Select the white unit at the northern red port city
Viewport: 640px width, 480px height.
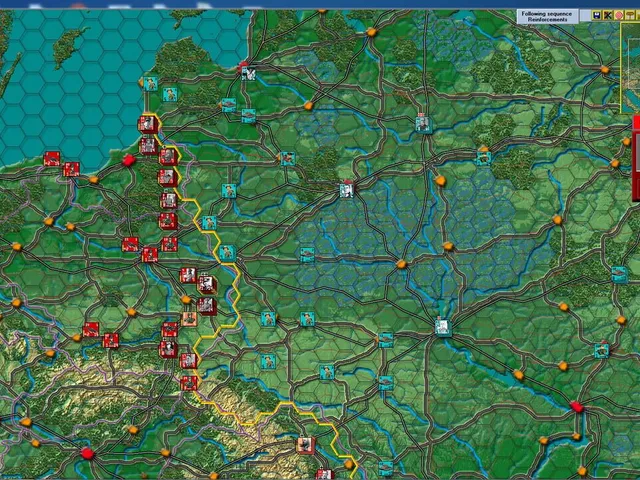(248, 73)
